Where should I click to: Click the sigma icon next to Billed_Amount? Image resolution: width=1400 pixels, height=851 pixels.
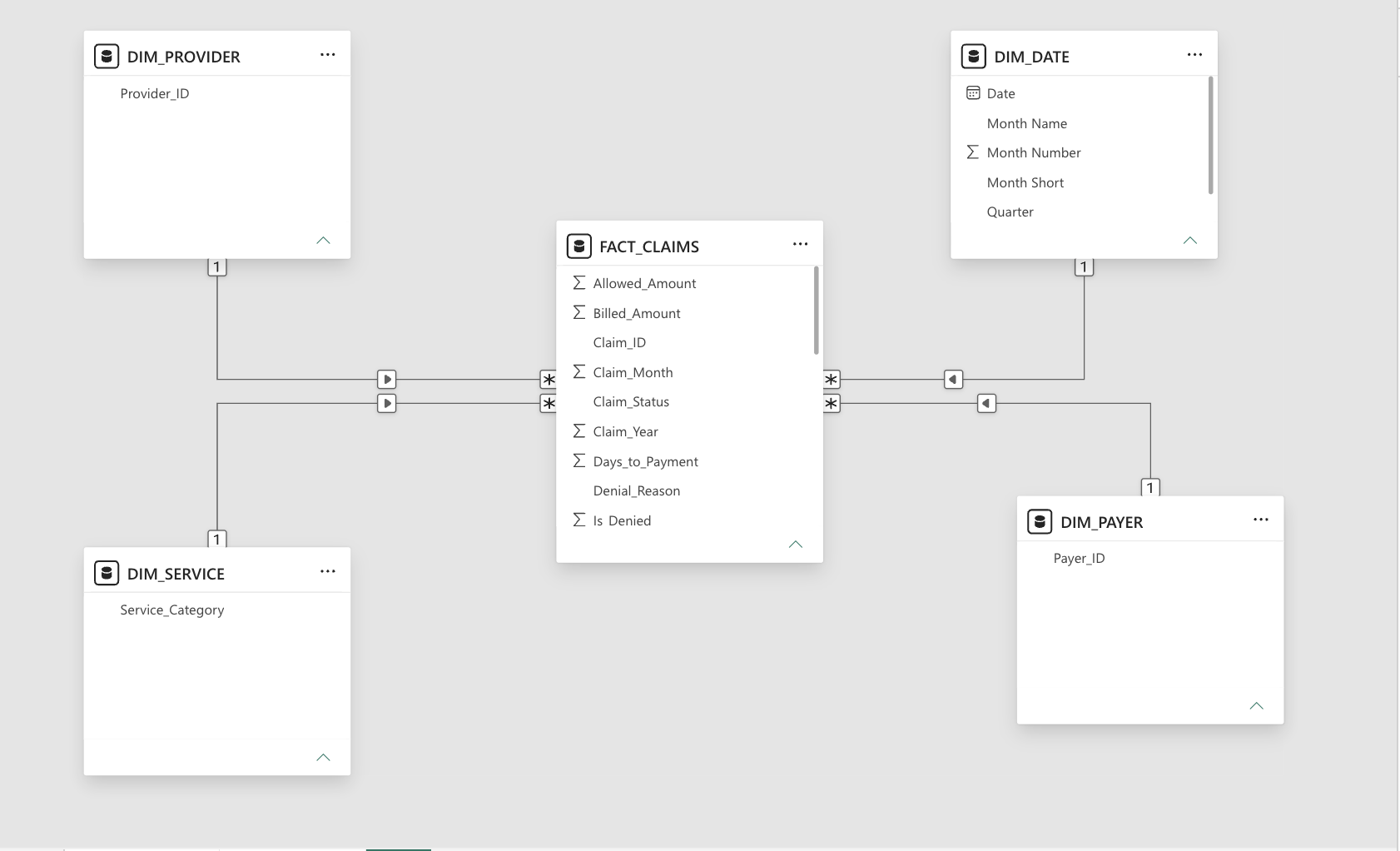(579, 313)
